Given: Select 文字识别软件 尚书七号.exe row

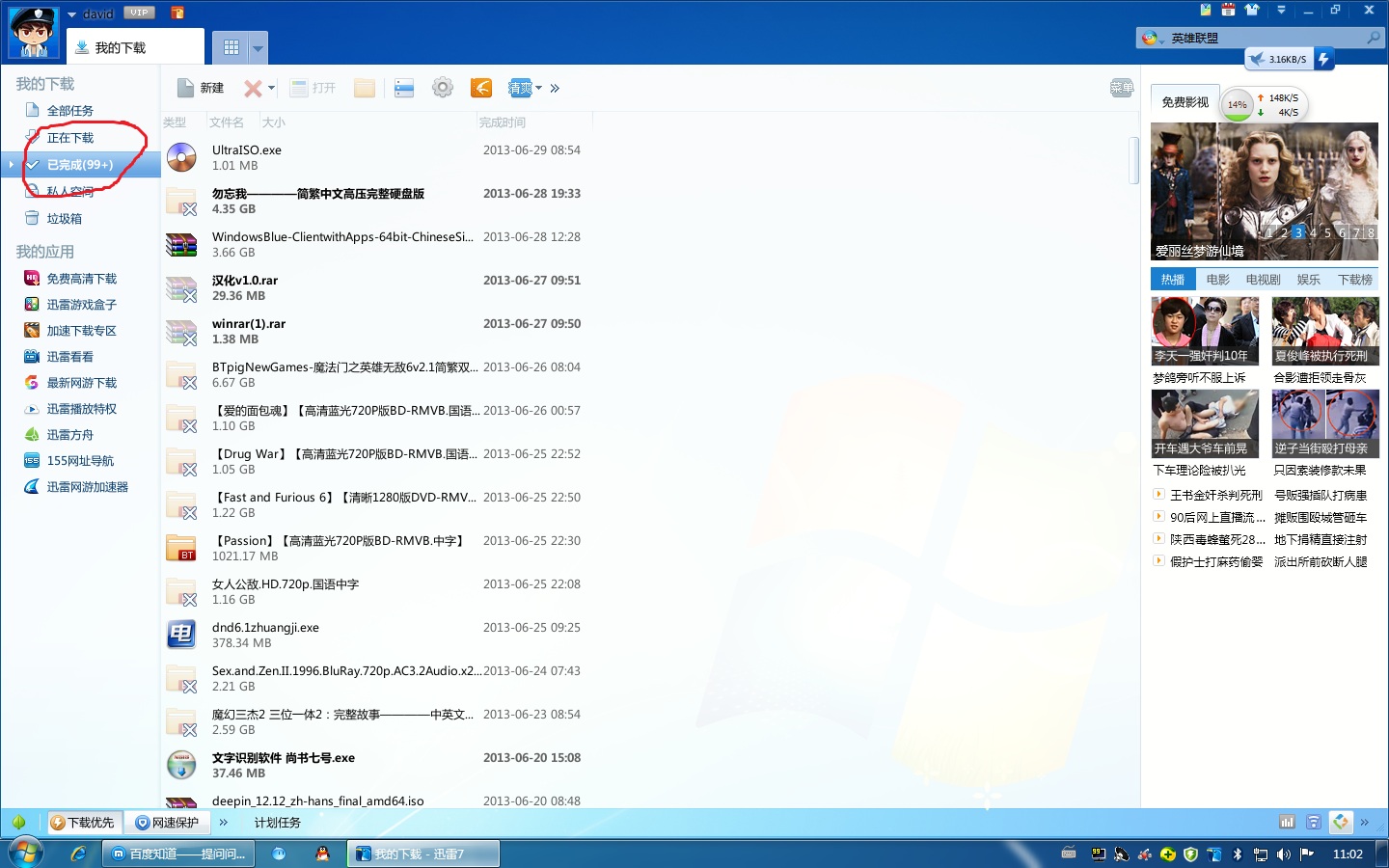Looking at the screenshot, I should point(376,765).
